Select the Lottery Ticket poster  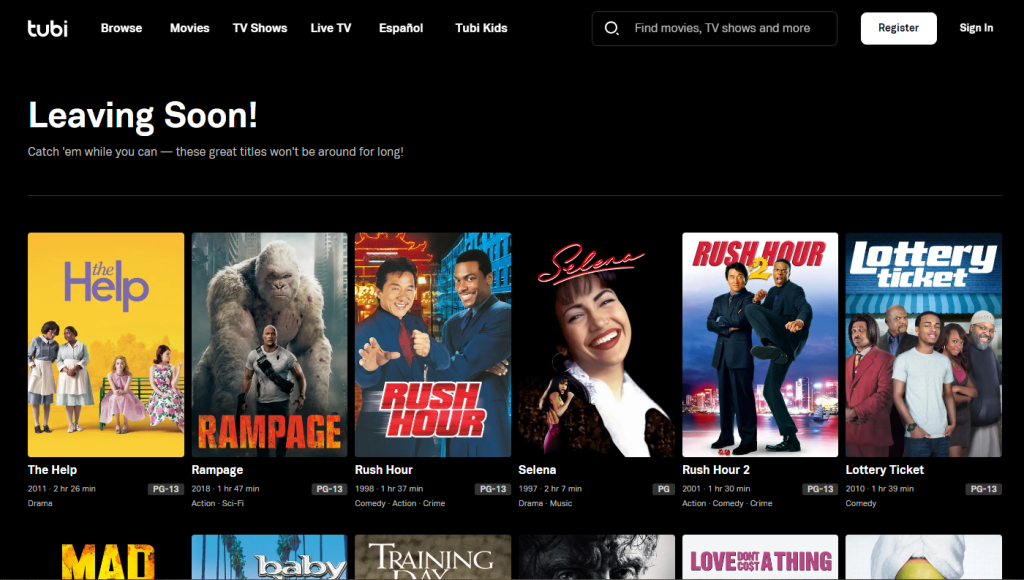tap(923, 345)
